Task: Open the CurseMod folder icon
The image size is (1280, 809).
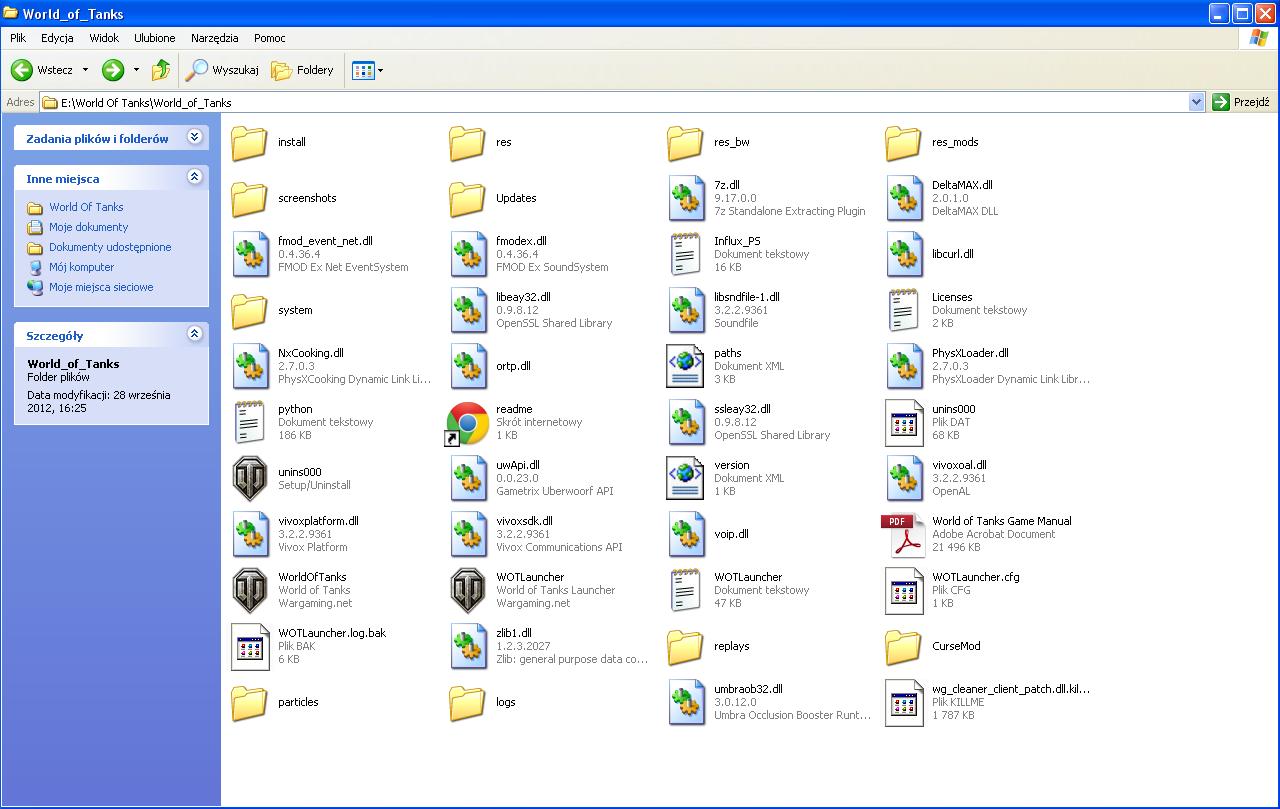Action: click(903, 647)
